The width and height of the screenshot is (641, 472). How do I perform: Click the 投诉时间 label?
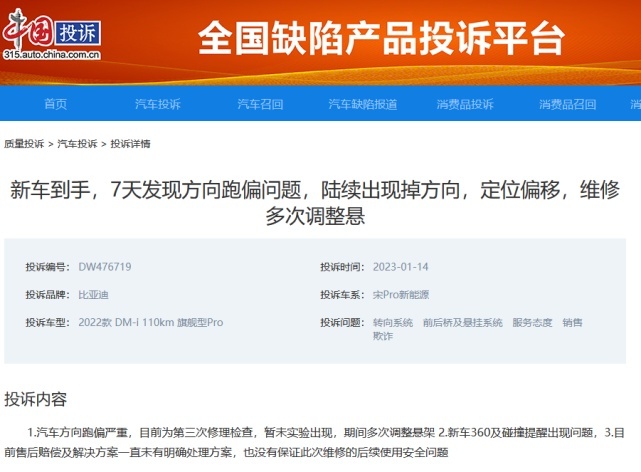pyautogui.click(x=342, y=267)
